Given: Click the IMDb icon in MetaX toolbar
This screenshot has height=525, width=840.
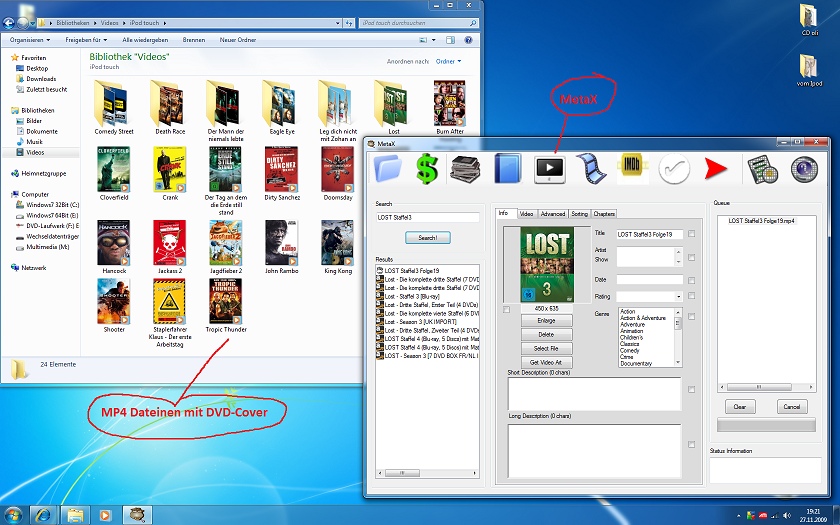Looking at the screenshot, I should [632, 168].
